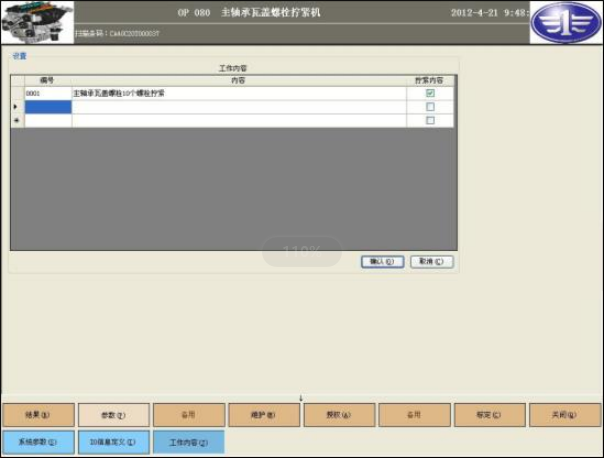Click the 内容 column header
The height and width of the screenshot is (458, 604).
pyautogui.click(x=238, y=81)
